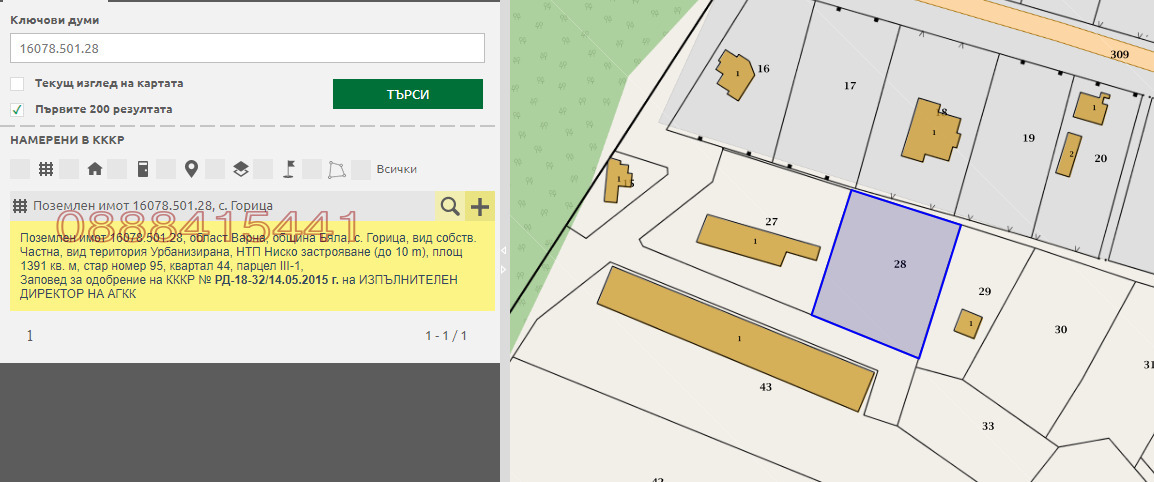Zoom to result using magnifier icon
The image size is (1154, 482).
tap(450, 207)
